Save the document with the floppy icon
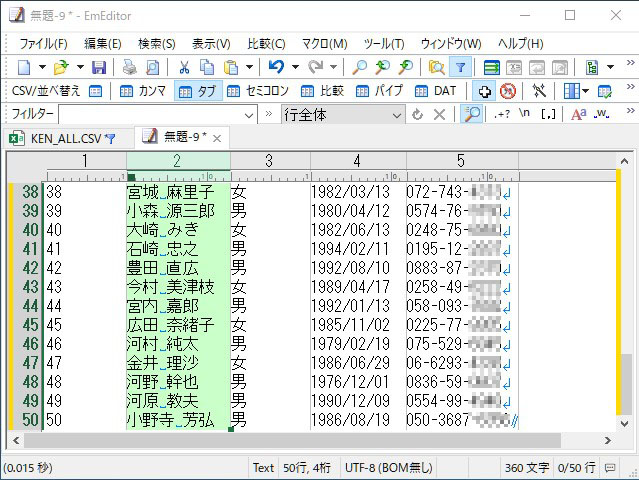 pyautogui.click(x=99, y=67)
